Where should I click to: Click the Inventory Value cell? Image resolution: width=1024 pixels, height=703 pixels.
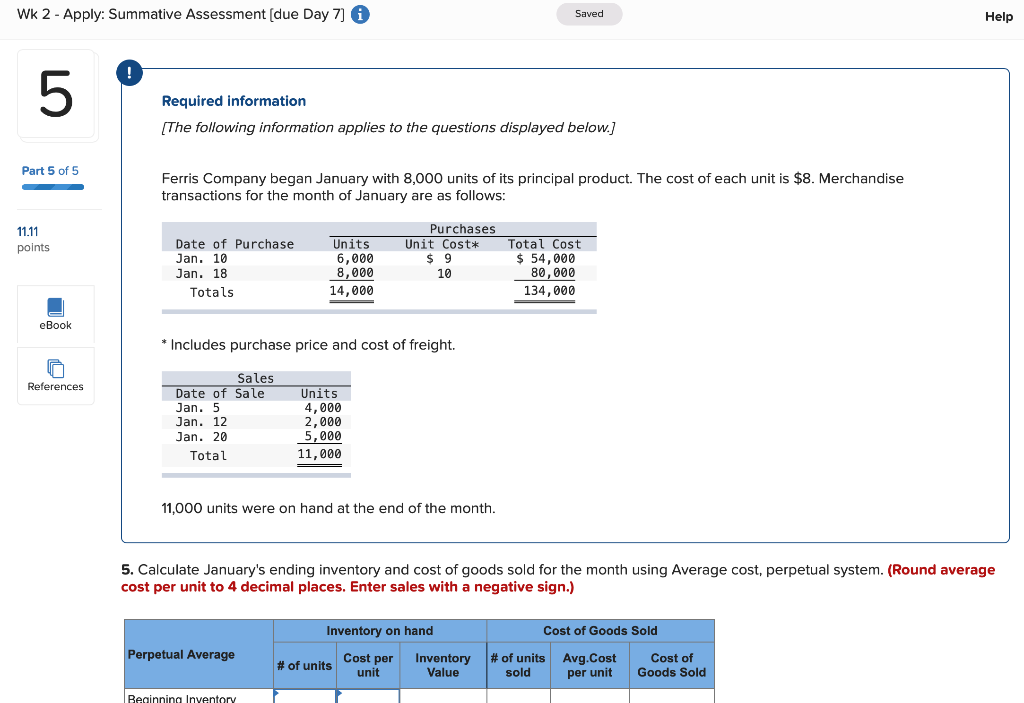(443, 698)
